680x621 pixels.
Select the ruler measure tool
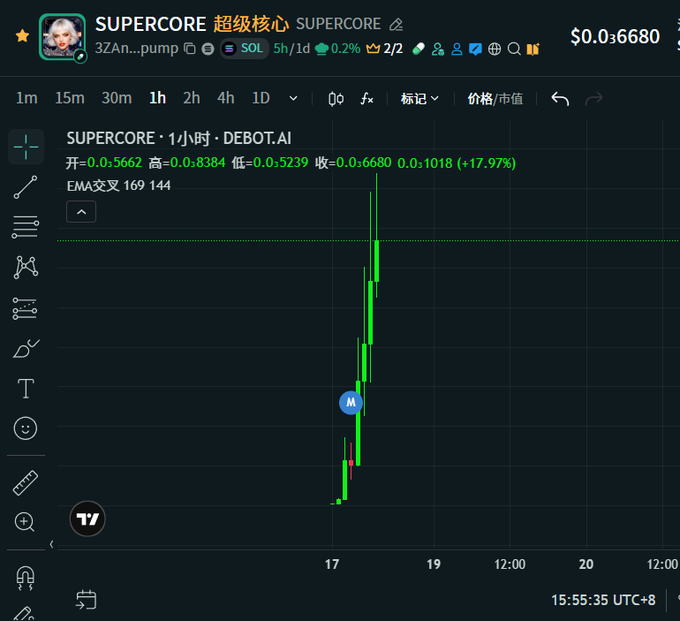pyautogui.click(x=25, y=483)
